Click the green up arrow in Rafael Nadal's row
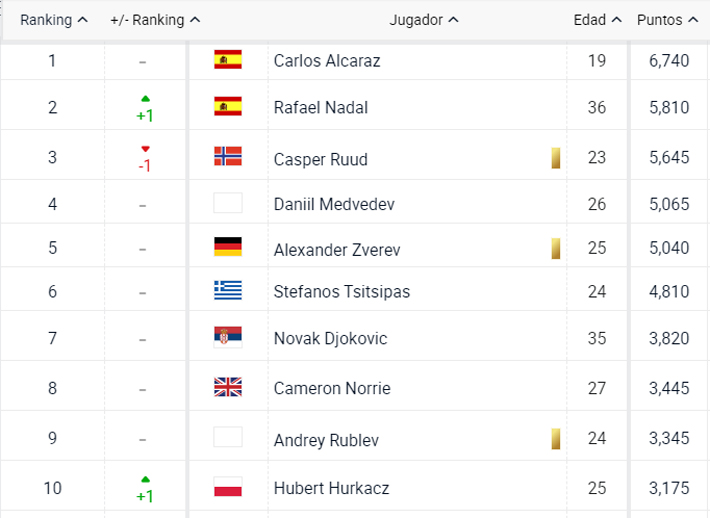This screenshot has height=518, width=710. click(145, 99)
